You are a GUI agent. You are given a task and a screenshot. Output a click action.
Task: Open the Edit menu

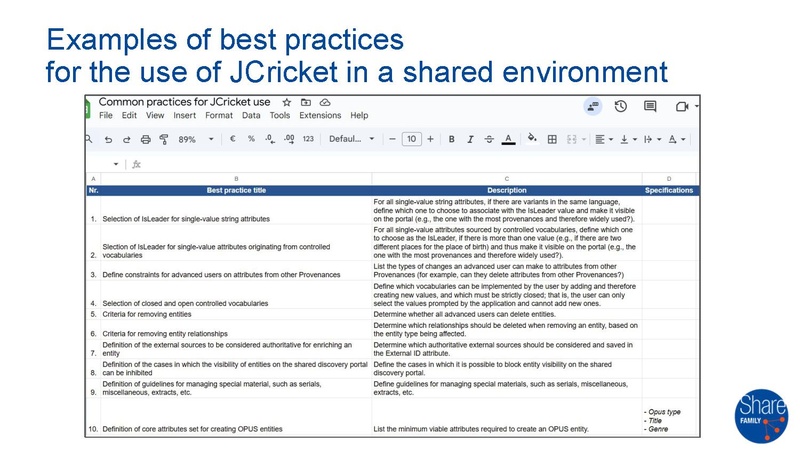coord(129,115)
